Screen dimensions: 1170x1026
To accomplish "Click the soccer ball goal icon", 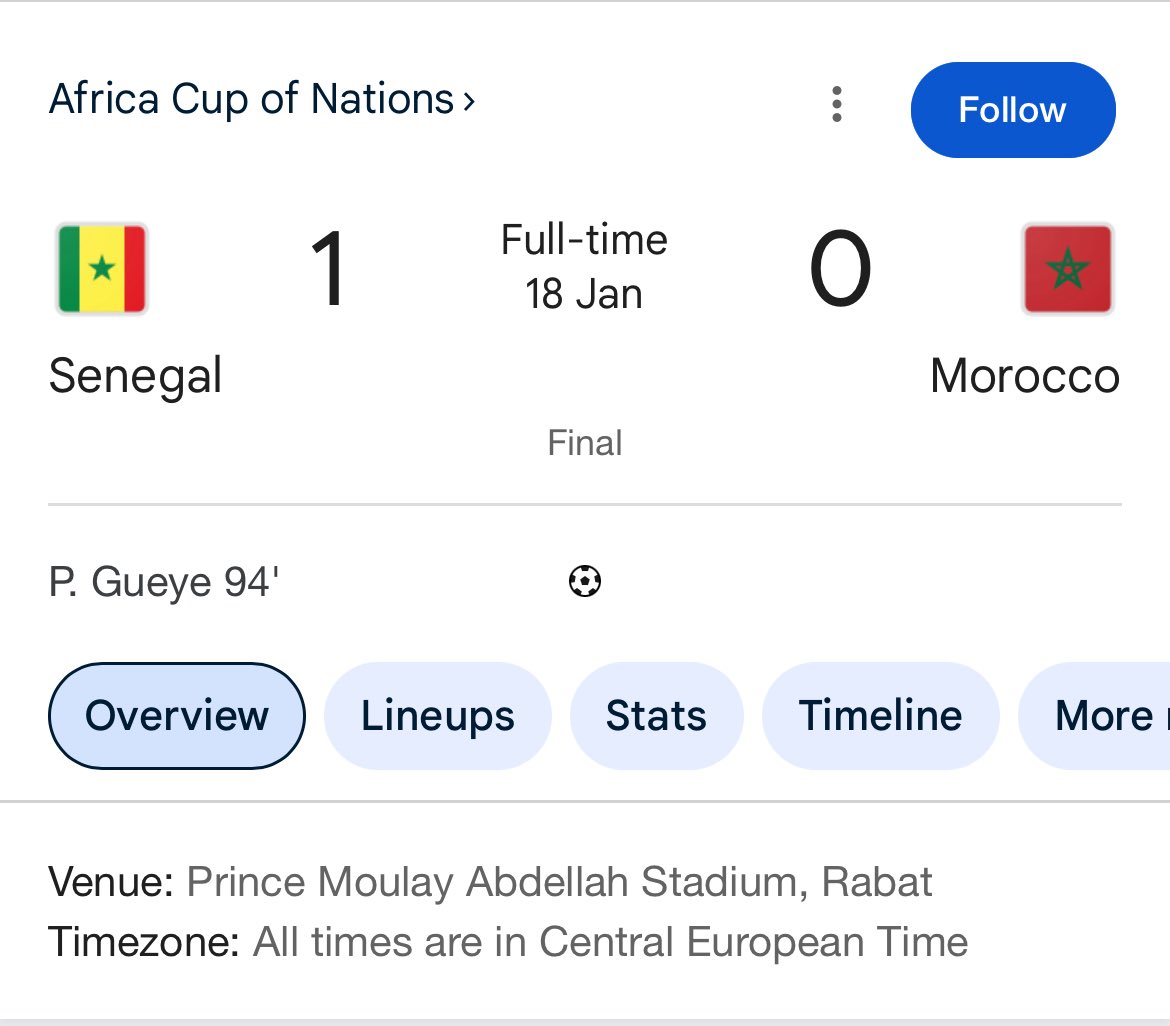I will coord(585,581).
